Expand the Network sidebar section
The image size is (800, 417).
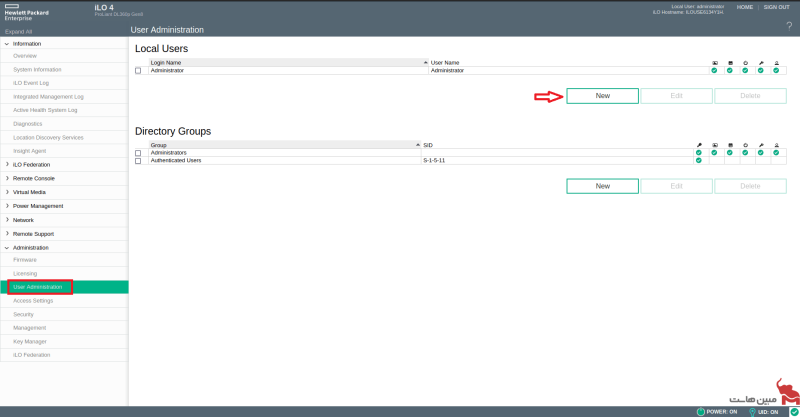7,219
